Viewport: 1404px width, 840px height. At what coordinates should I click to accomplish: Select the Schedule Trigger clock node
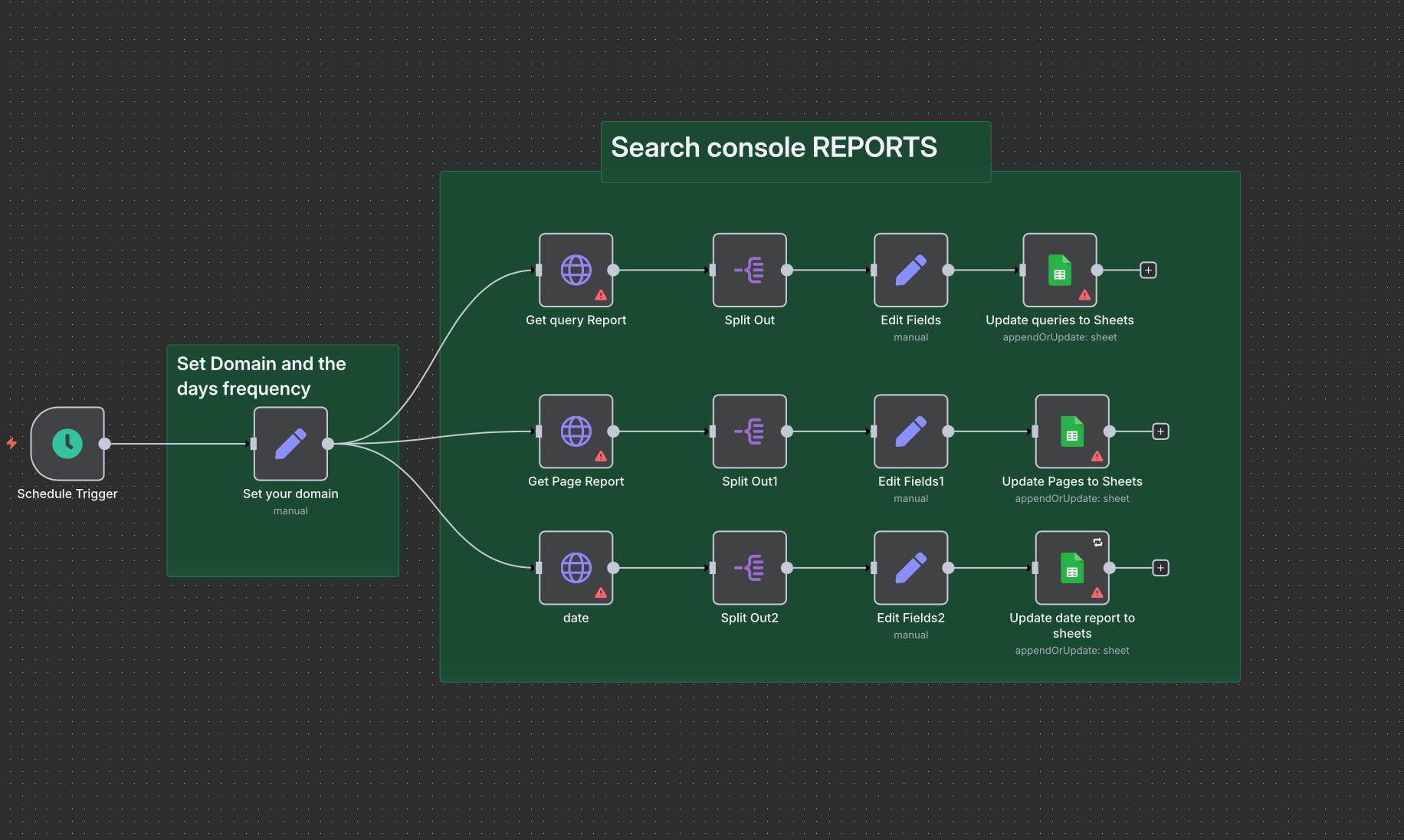tap(67, 444)
